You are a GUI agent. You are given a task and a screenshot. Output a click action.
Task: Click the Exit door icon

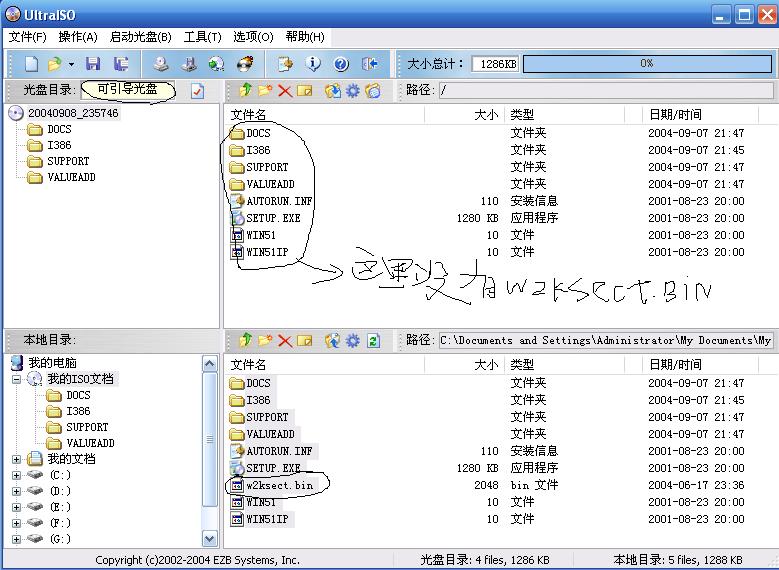pos(369,64)
